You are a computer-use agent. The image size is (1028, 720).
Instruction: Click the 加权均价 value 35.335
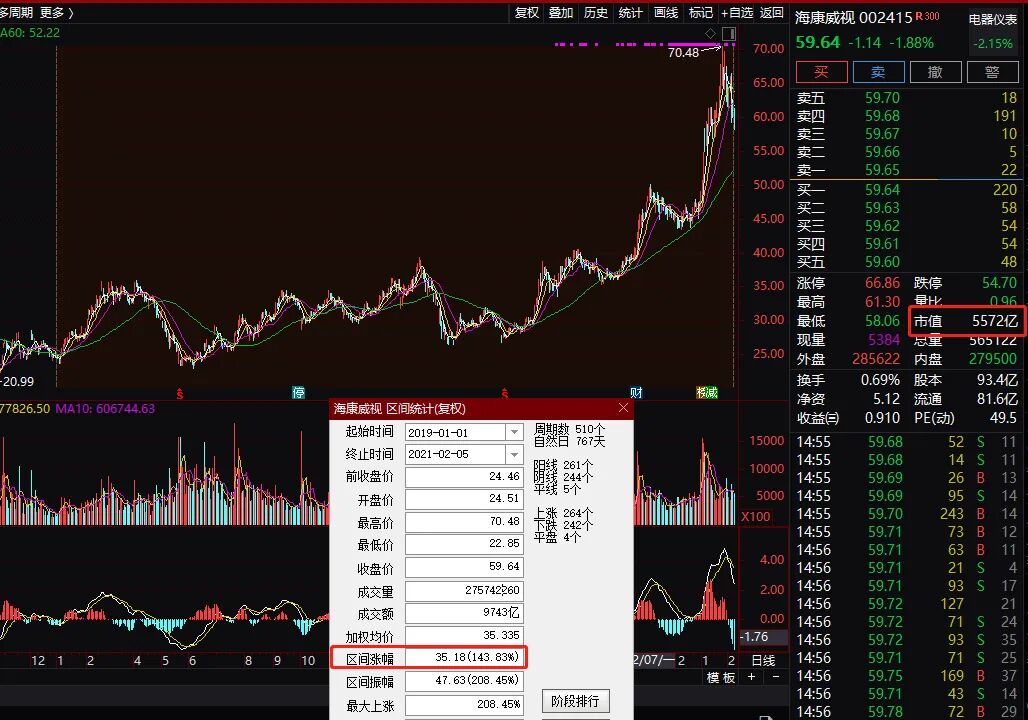point(464,635)
